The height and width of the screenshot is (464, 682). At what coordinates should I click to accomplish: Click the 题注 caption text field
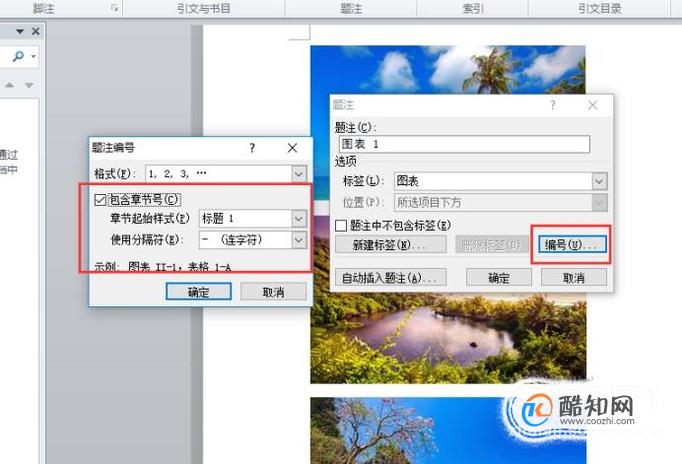(464, 144)
